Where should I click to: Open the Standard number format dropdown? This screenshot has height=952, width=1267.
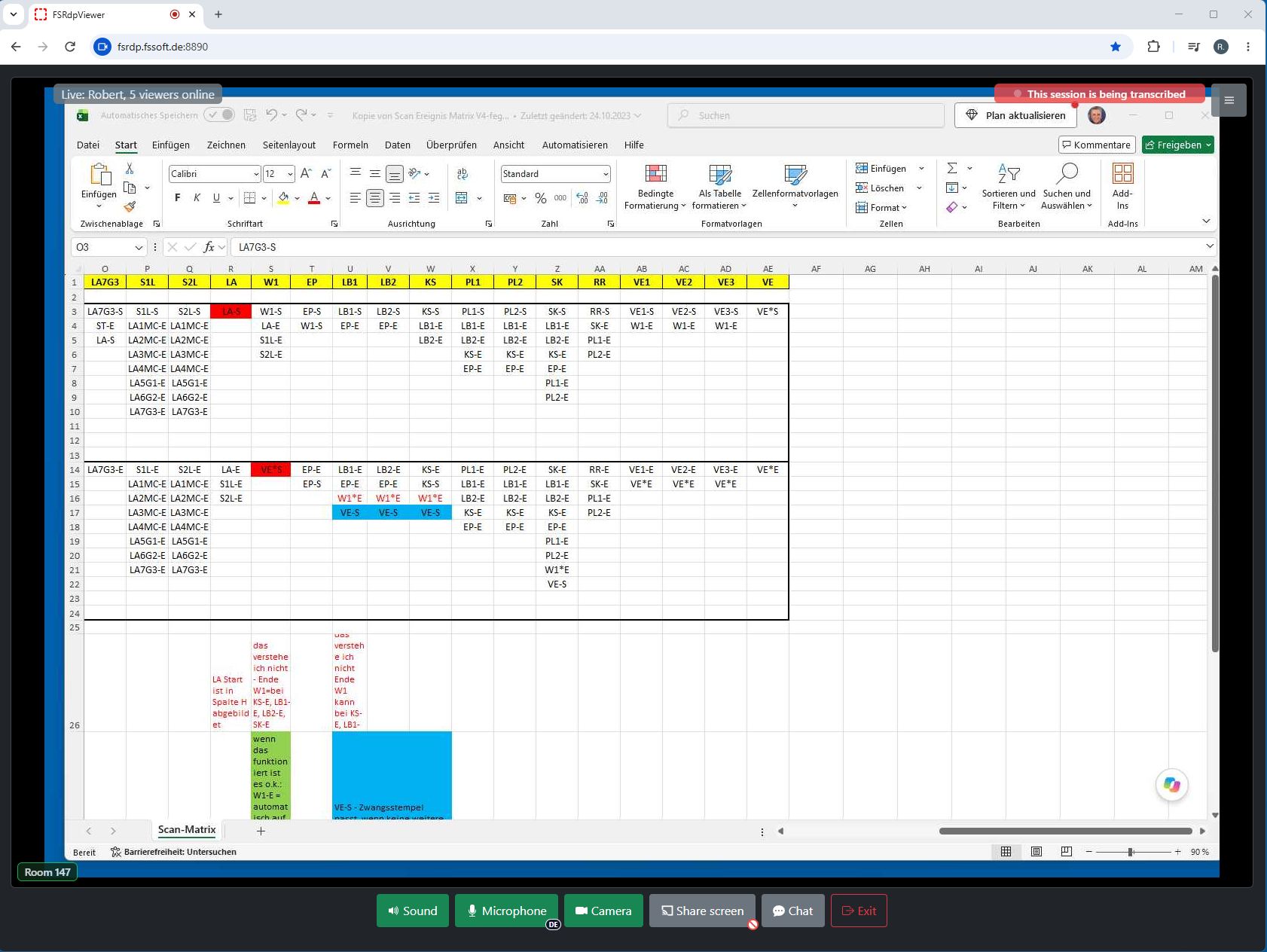pyautogui.click(x=606, y=174)
